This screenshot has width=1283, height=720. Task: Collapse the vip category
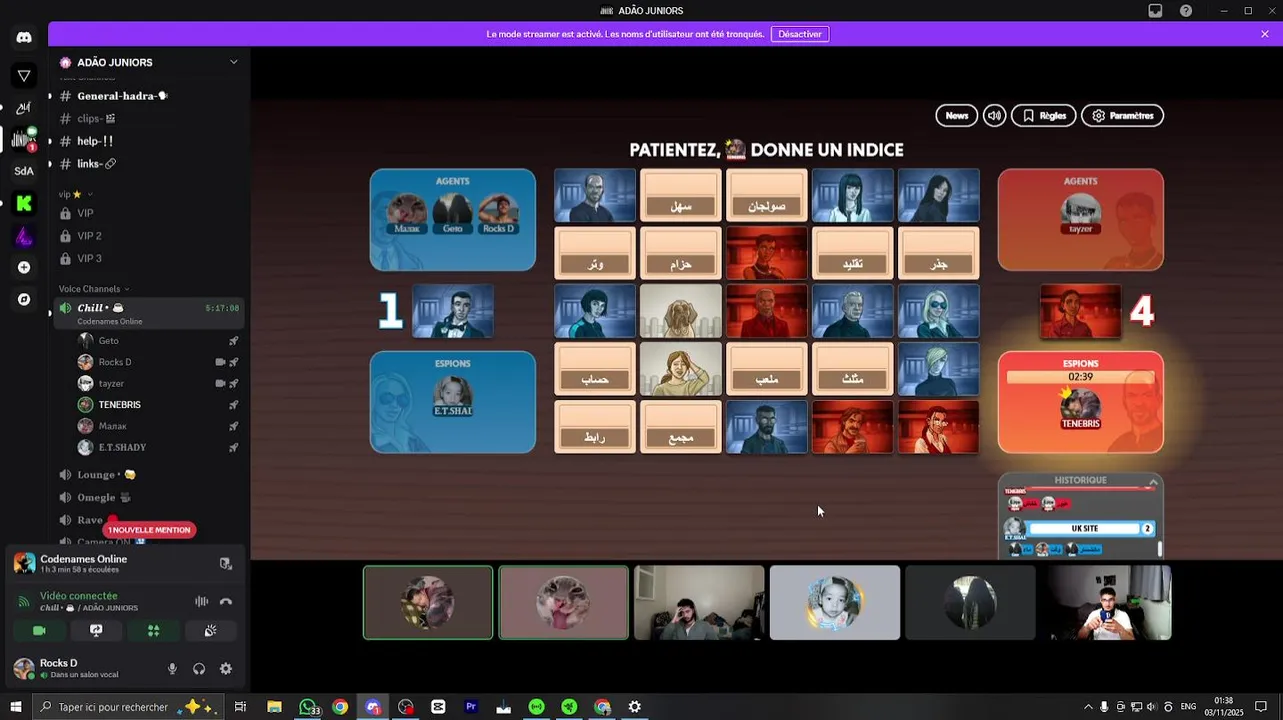click(x=75, y=194)
